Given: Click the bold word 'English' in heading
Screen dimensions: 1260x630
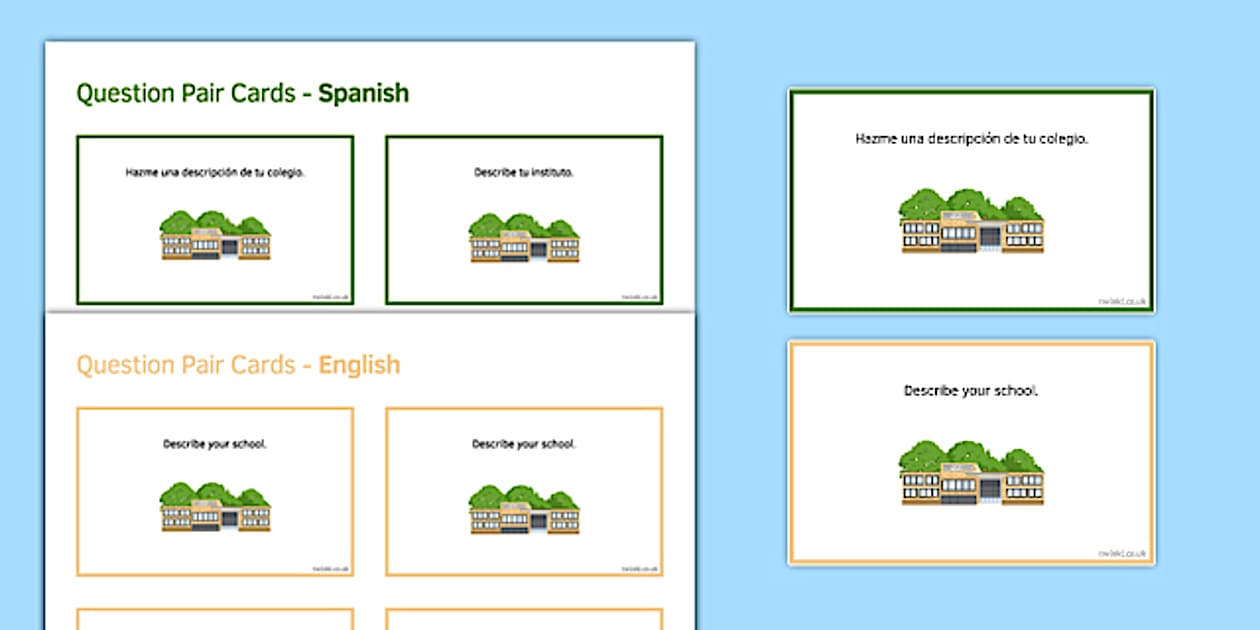Looking at the screenshot, I should point(359,365).
